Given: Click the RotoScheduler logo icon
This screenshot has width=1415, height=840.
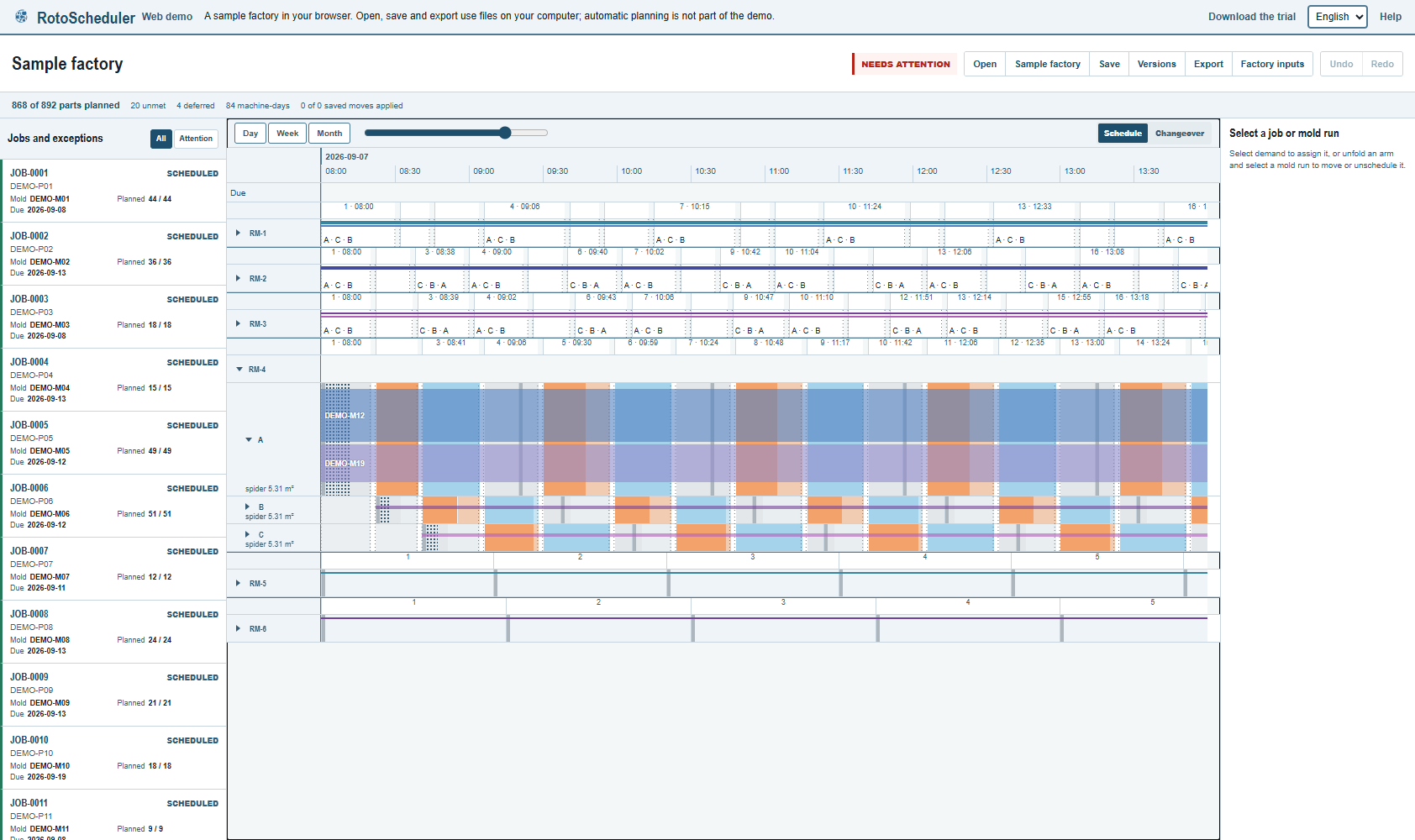Looking at the screenshot, I should [x=21, y=17].
